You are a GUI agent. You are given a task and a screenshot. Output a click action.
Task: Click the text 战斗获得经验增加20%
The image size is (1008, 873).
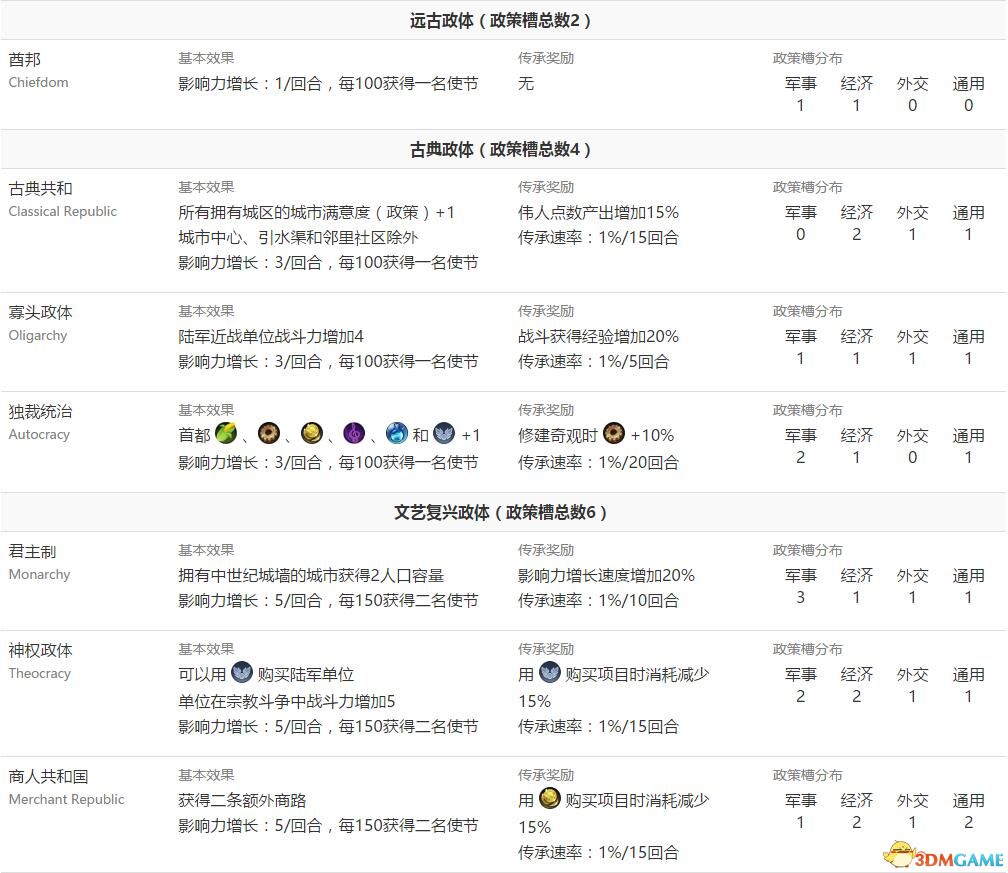point(598,337)
